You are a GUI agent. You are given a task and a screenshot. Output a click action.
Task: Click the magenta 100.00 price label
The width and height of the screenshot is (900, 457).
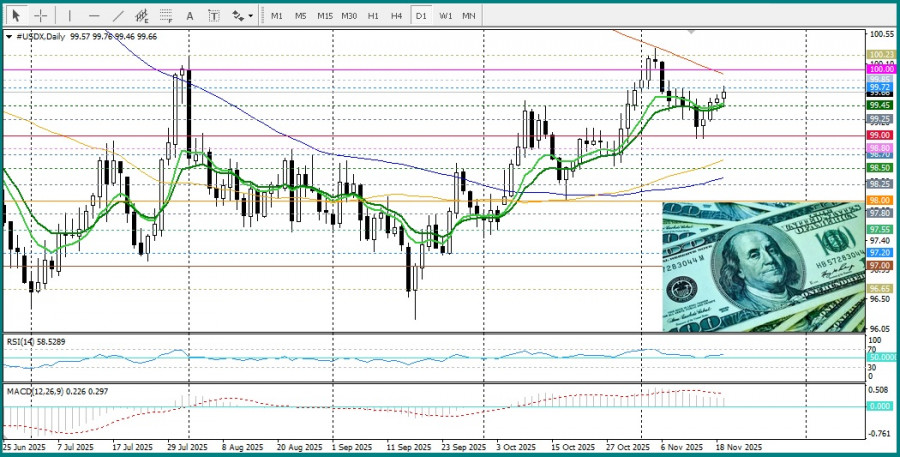pos(880,69)
